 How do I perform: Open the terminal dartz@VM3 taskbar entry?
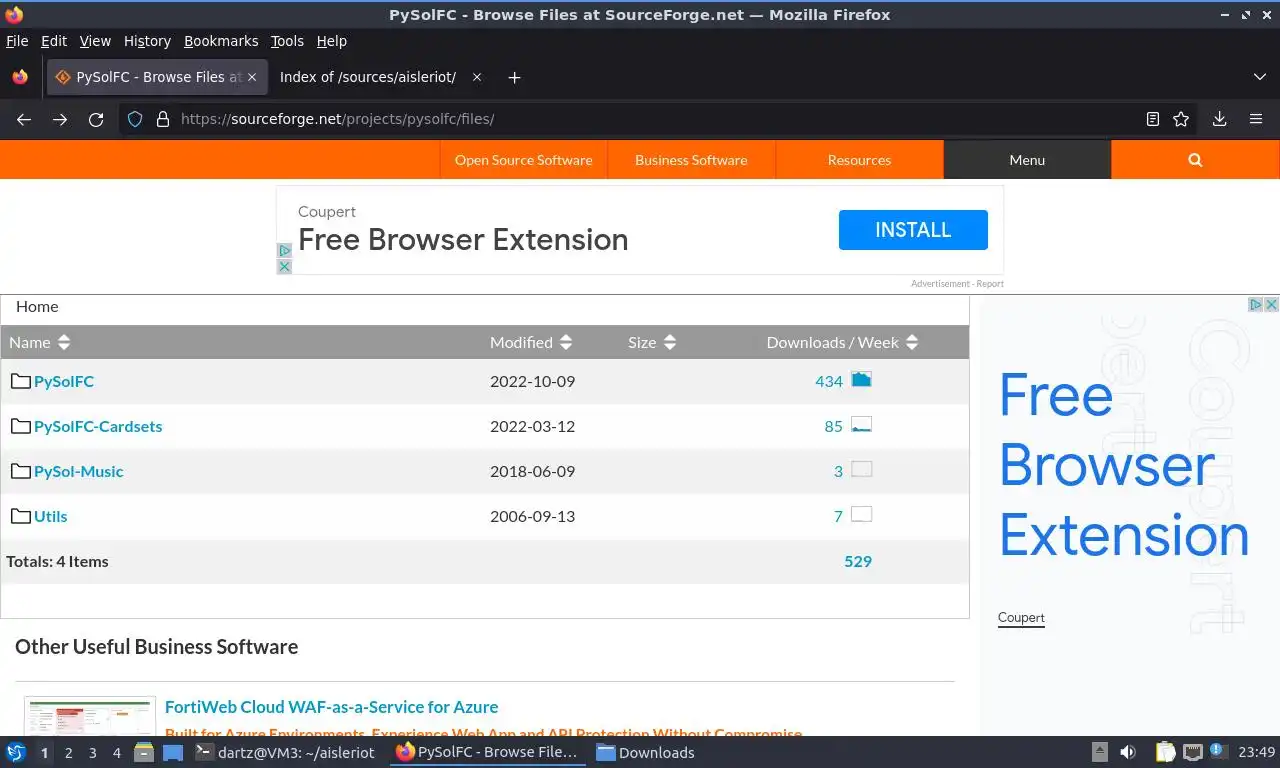tap(285, 752)
